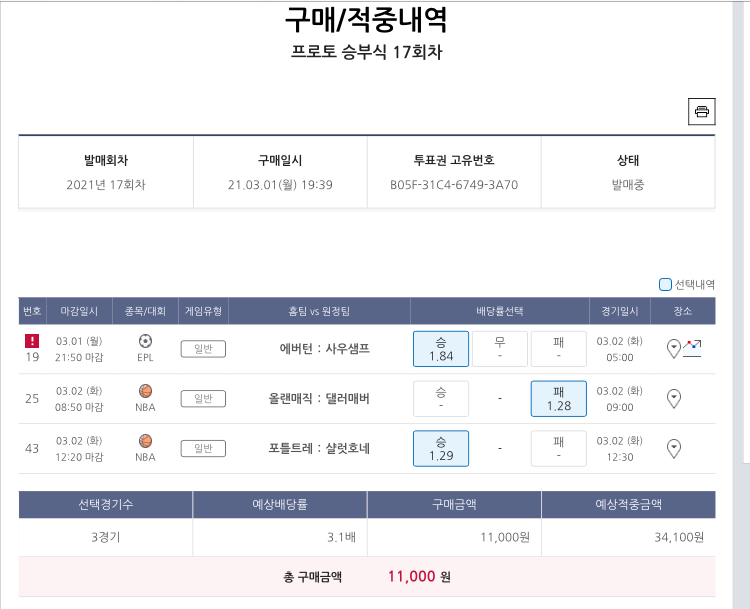Viewport: 750px width, 609px height.
Task: Click the soccer ball EPL icon
Action: coord(145,341)
